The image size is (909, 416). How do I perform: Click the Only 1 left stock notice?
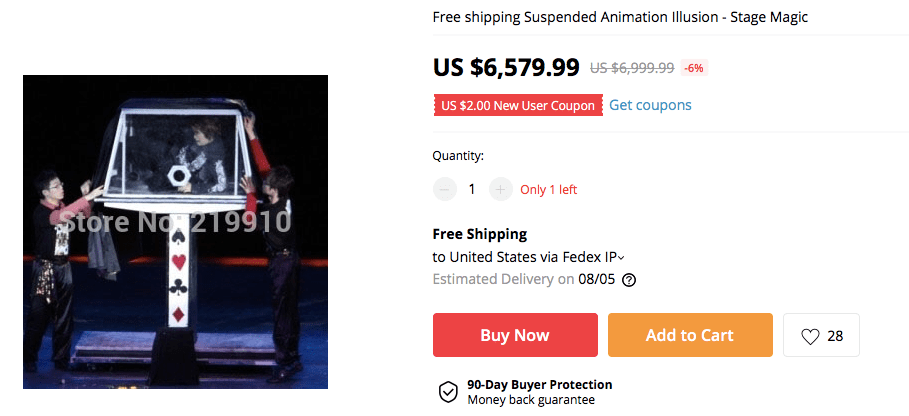click(x=549, y=190)
